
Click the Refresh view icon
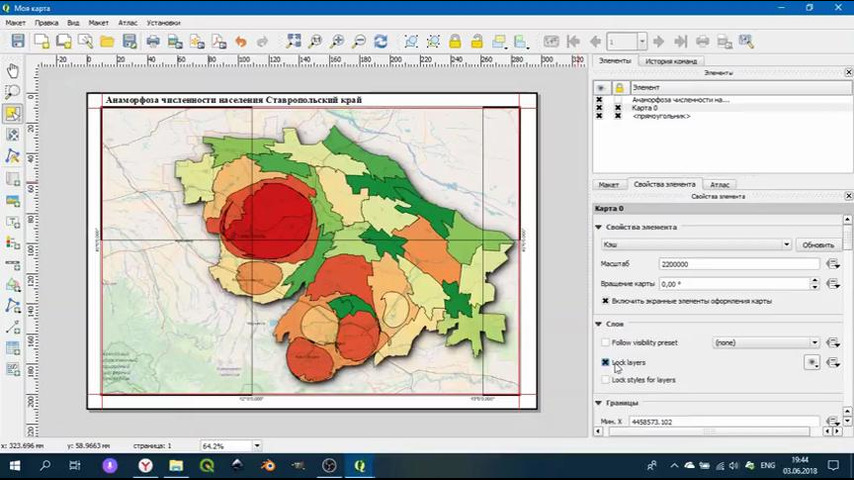point(380,41)
